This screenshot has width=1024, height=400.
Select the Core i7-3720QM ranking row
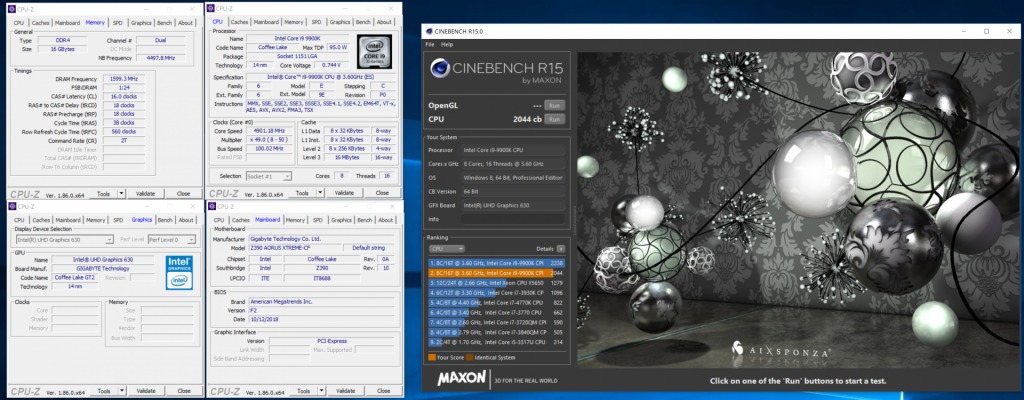496,322
